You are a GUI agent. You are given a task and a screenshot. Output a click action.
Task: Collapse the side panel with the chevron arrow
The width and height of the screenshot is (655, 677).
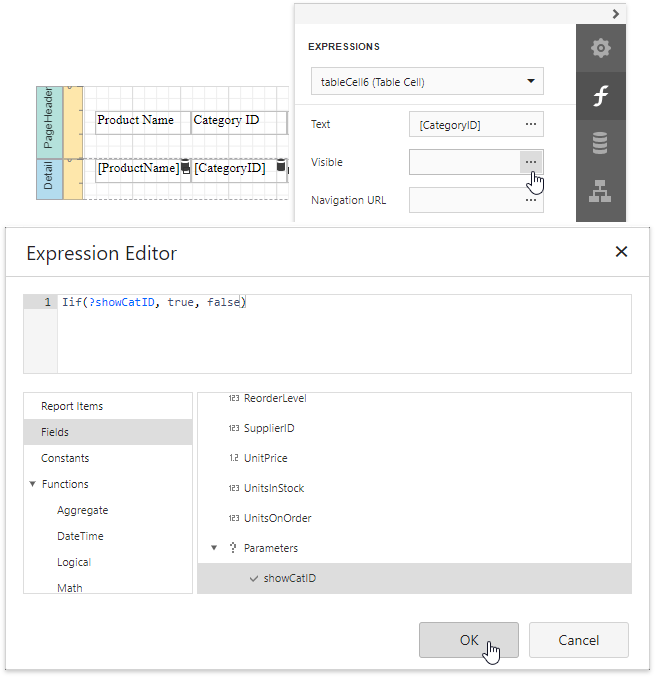pos(616,14)
